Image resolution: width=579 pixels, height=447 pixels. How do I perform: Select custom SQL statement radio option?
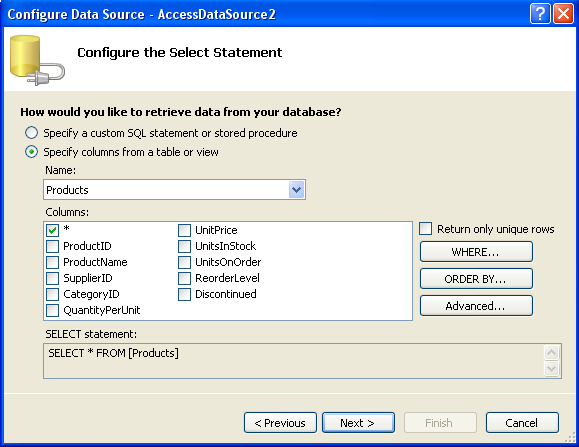click(x=31, y=133)
